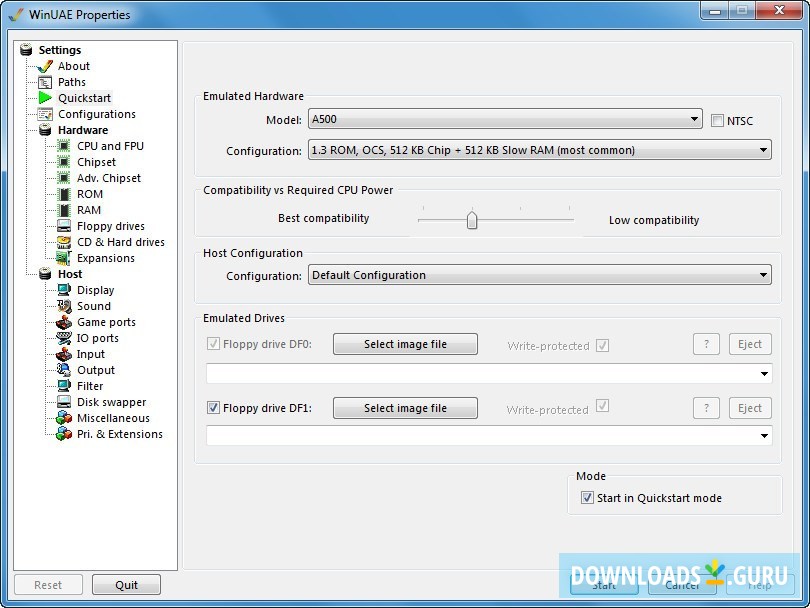Click the Pri. & Extensions cubes icon

coord(64,434)
